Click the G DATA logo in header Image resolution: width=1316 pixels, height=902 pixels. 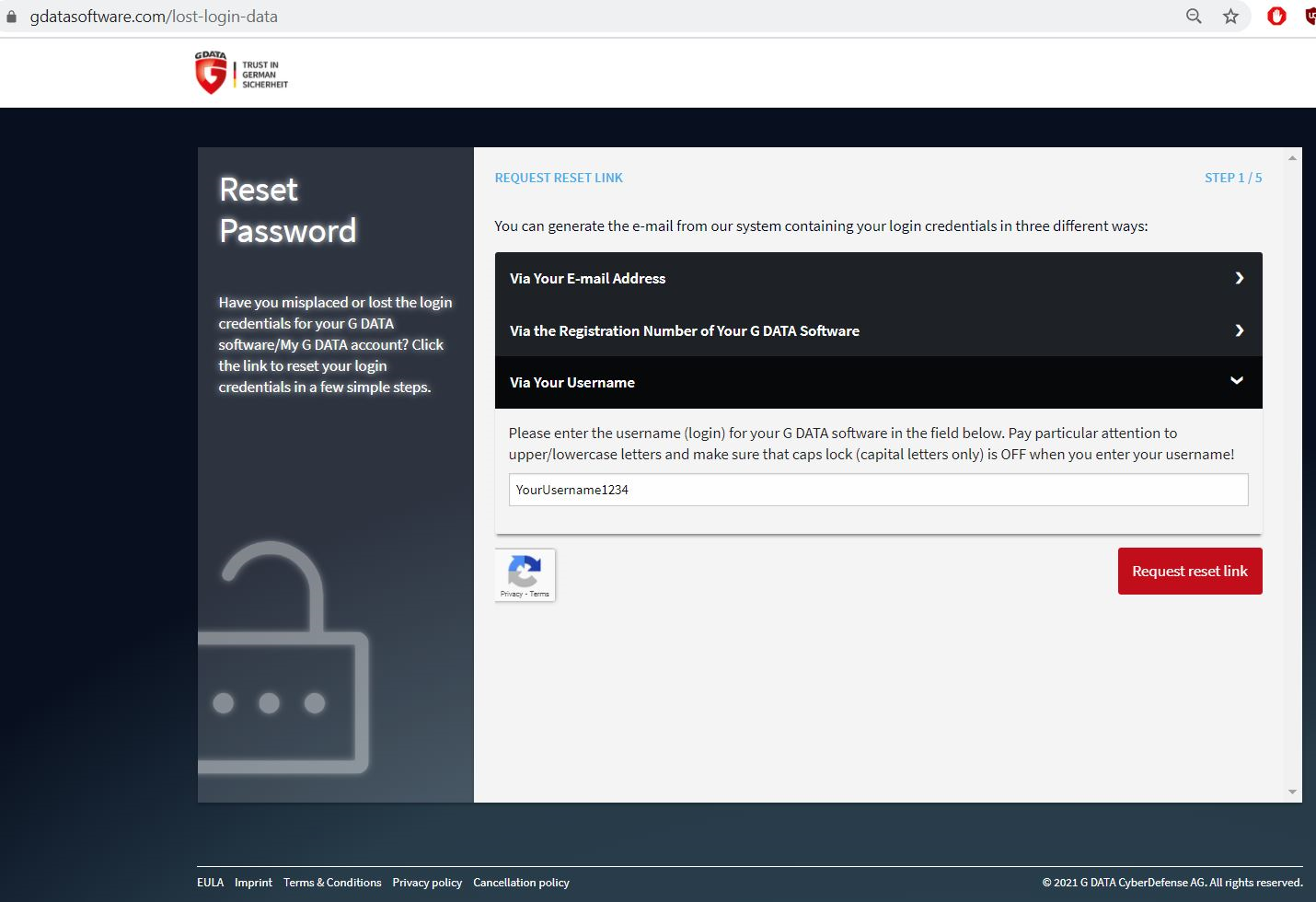pos(241,73)
